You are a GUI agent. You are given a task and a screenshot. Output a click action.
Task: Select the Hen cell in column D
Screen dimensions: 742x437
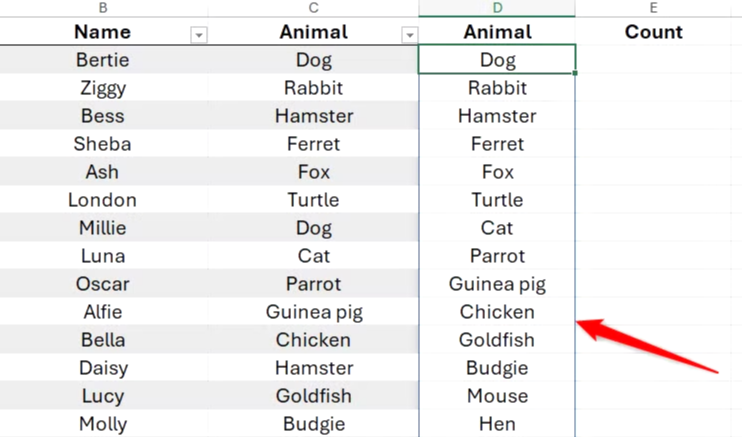497,423
